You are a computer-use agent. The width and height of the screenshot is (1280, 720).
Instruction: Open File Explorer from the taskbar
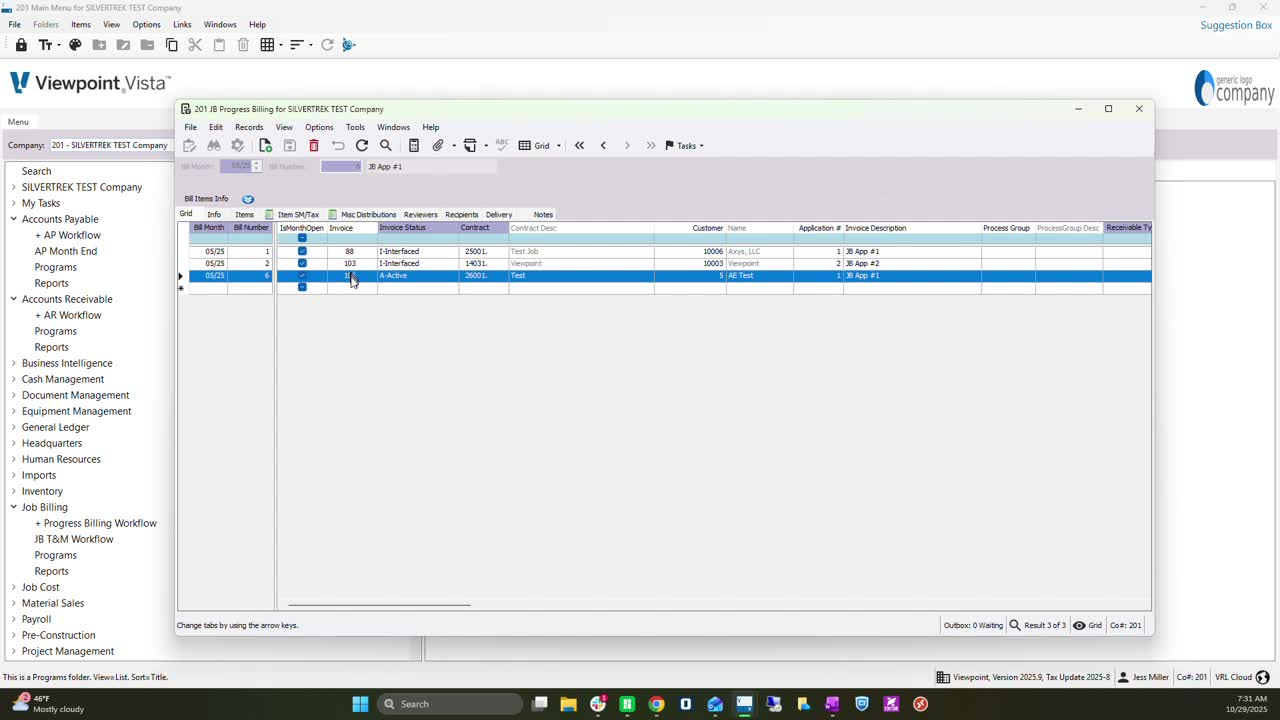click(x=568, y=704)
